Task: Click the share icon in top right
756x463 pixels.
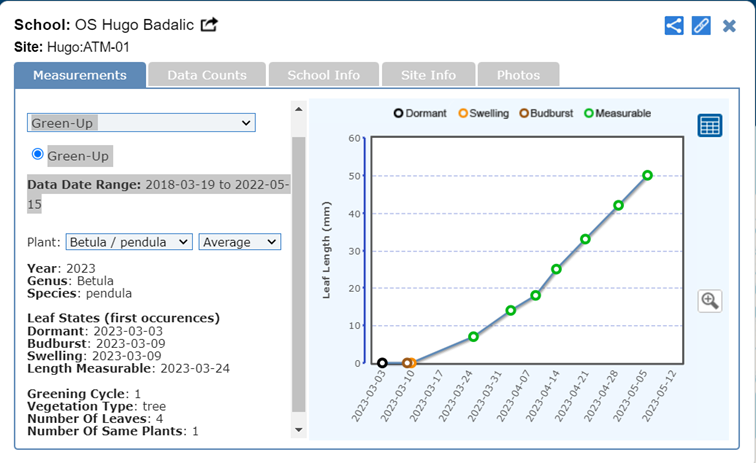Action: point(674,26)
